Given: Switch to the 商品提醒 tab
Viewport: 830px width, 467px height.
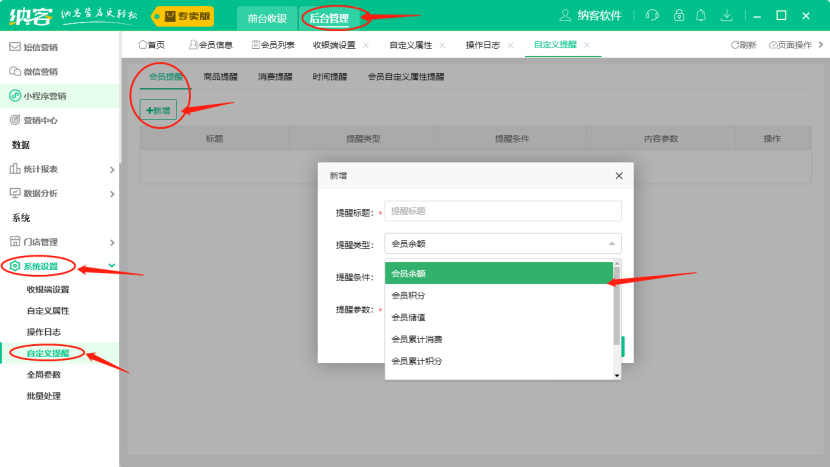Looking at the screenshot, I should (x=220, y=76).
